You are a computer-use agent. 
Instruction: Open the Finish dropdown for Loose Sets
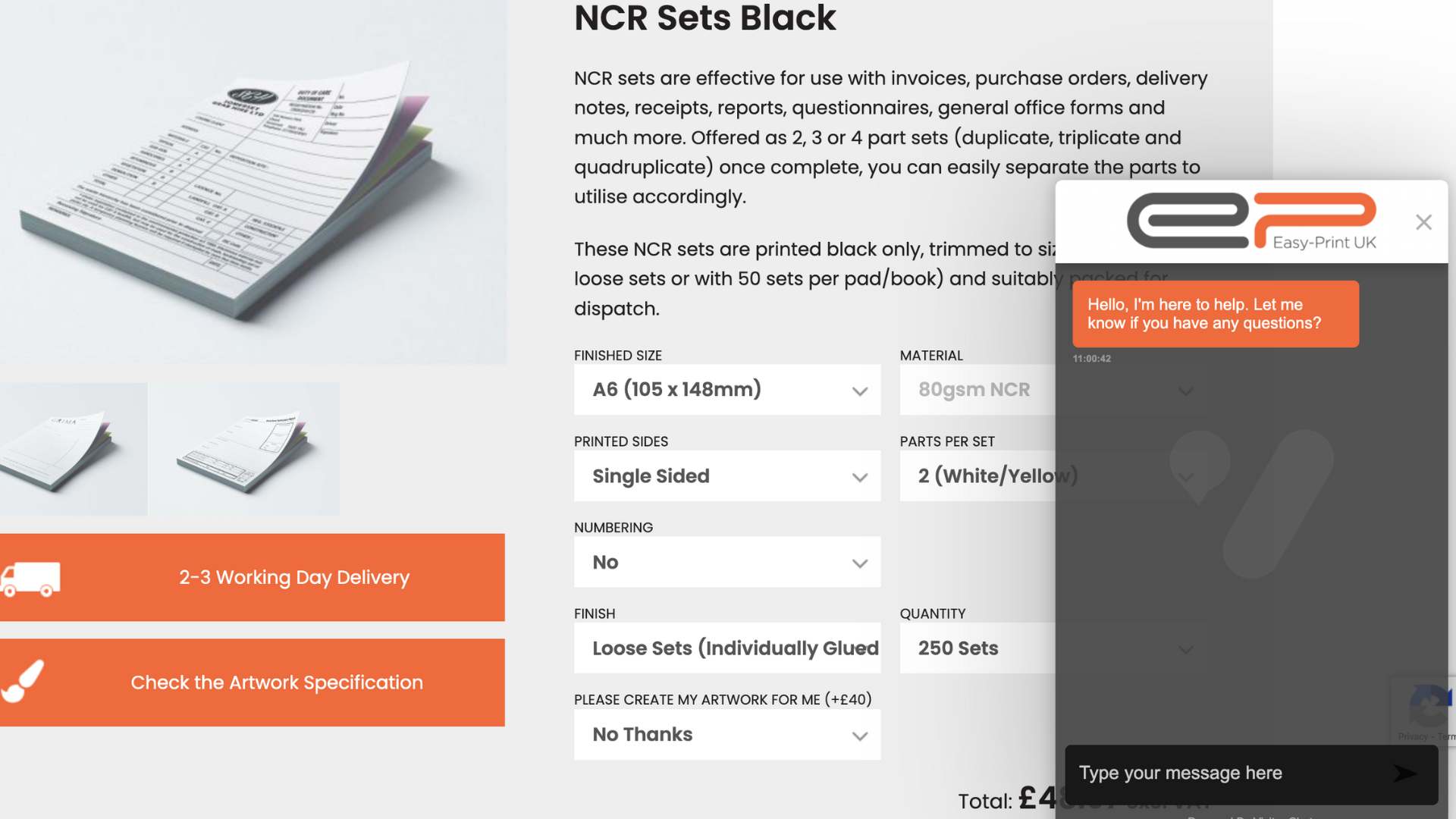click(x=726, y=648)
